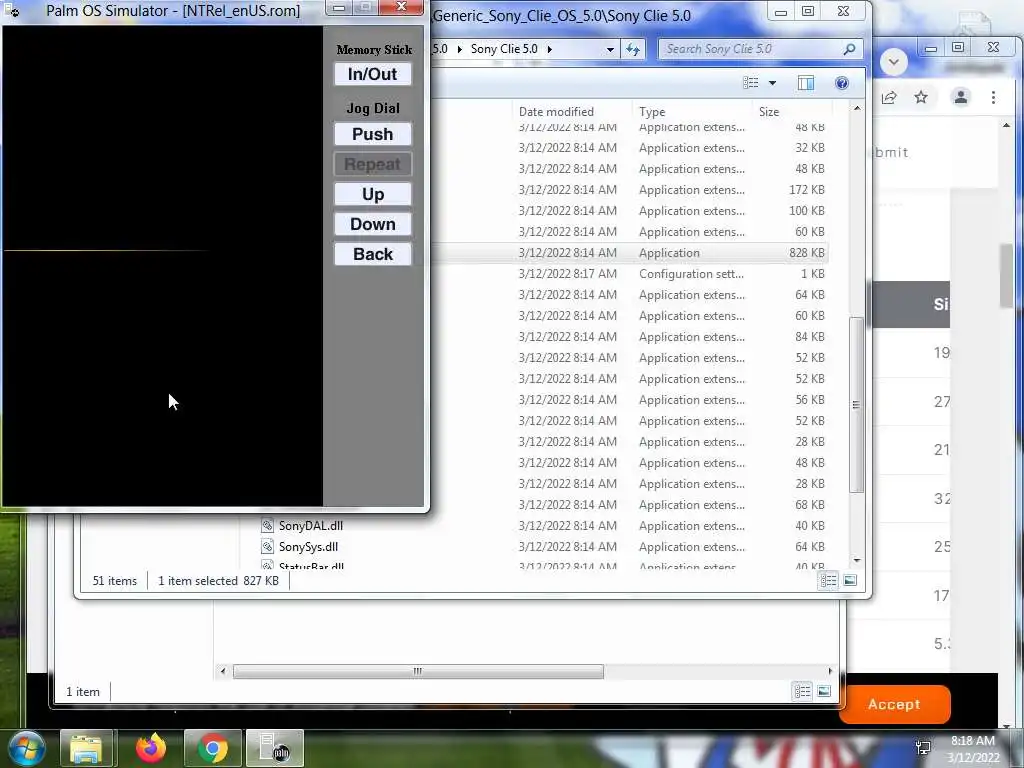Open the Chrome profile avatar icon
The width and height of the screenshot is (1024, 768).
[x=961, y=98]
